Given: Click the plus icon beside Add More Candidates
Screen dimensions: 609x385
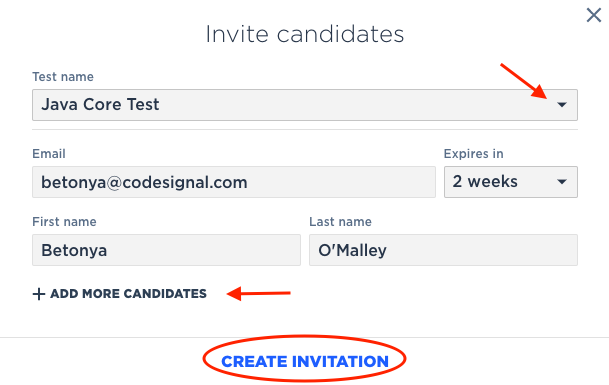Looking at the screenshot, I should (38, 294).
